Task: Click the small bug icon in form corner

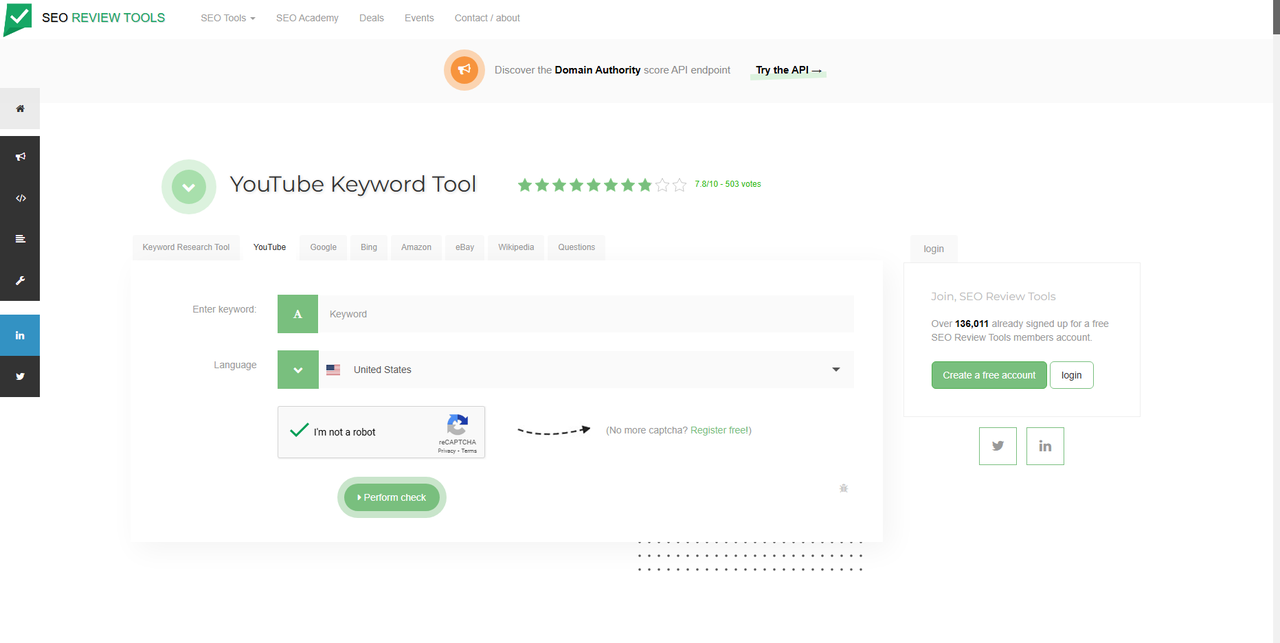Action: [x=843, y=488]
